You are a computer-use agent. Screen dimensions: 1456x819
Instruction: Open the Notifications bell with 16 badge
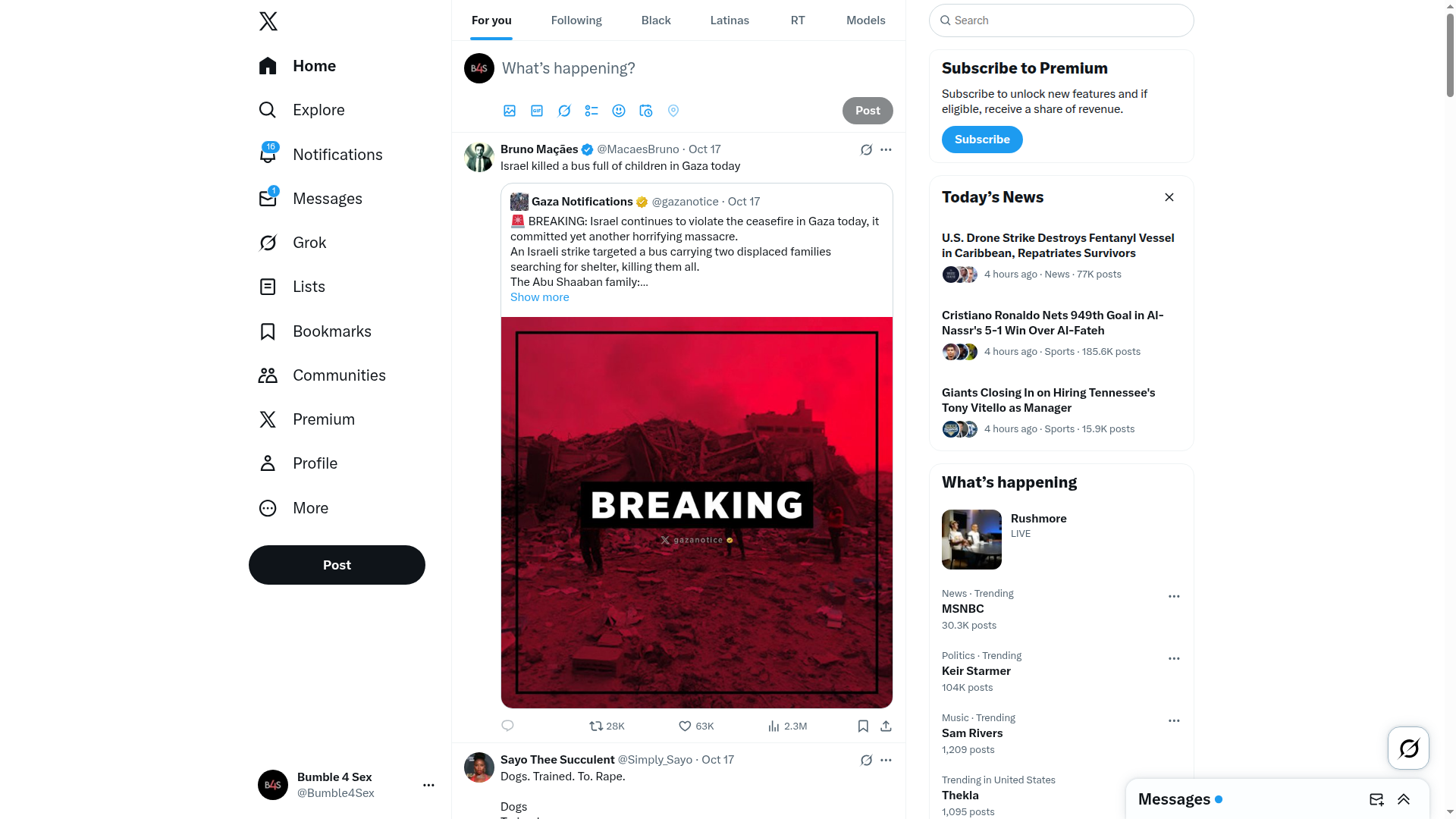(x=268, y=154)
